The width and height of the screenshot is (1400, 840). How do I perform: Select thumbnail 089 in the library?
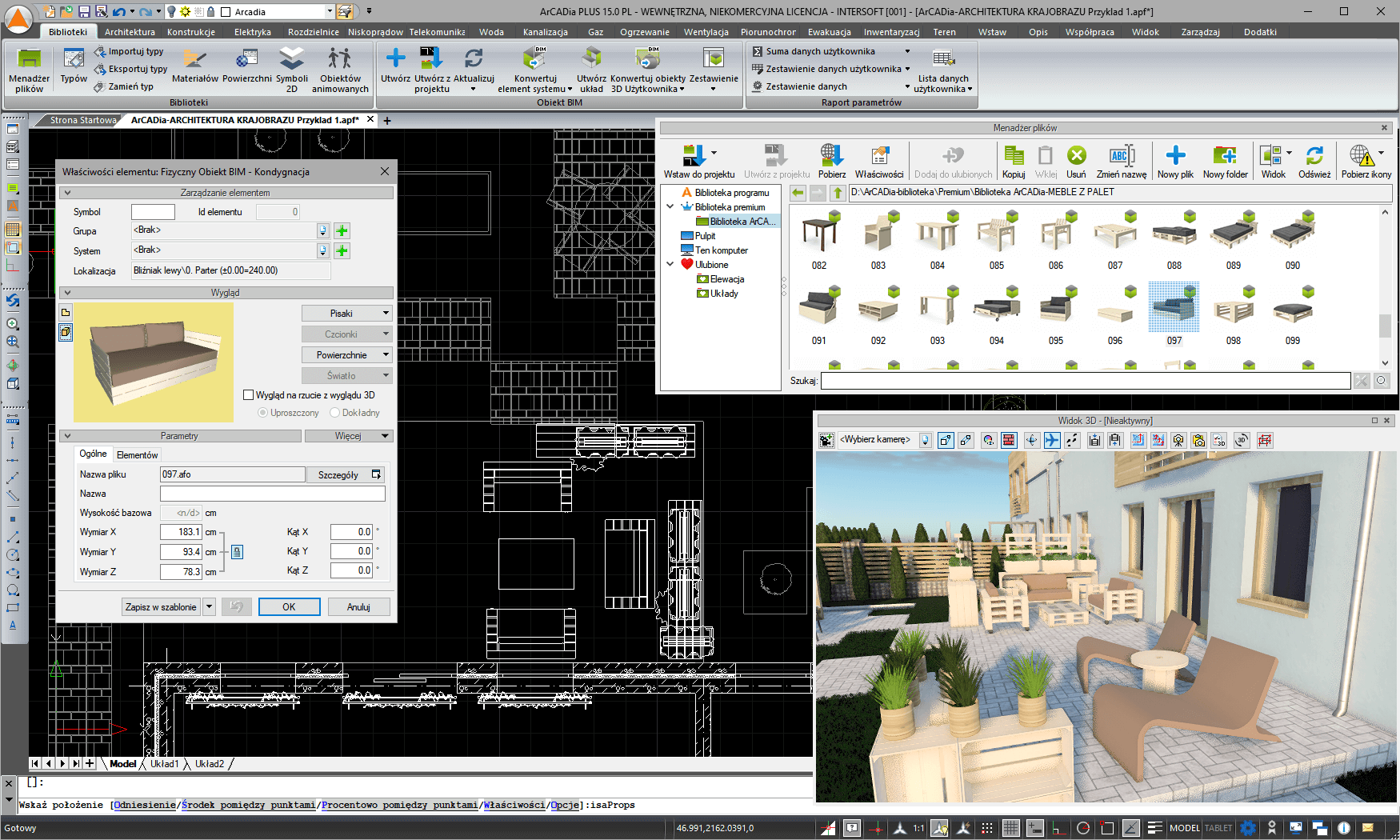1234,240
